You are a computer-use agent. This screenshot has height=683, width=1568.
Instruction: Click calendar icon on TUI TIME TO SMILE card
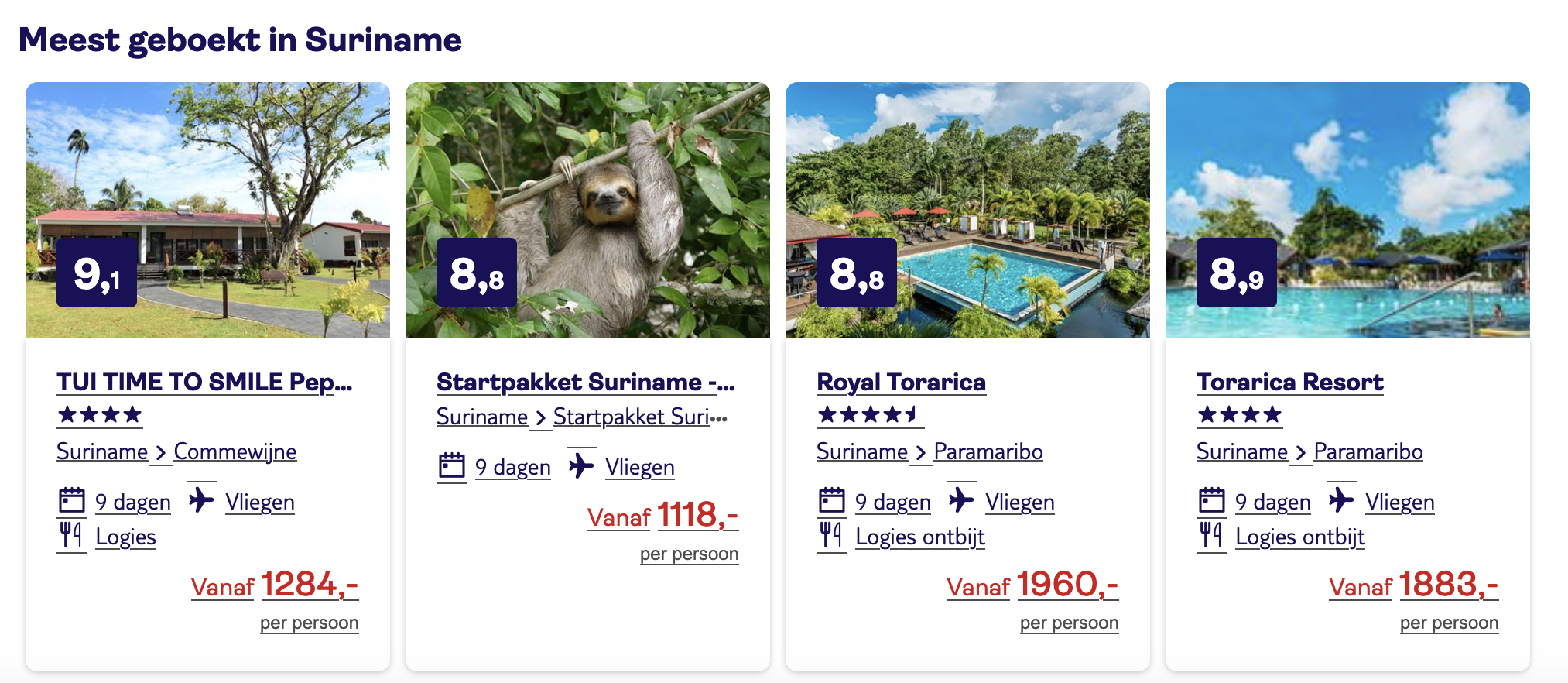pyautogui.click(x=72, y=500)
